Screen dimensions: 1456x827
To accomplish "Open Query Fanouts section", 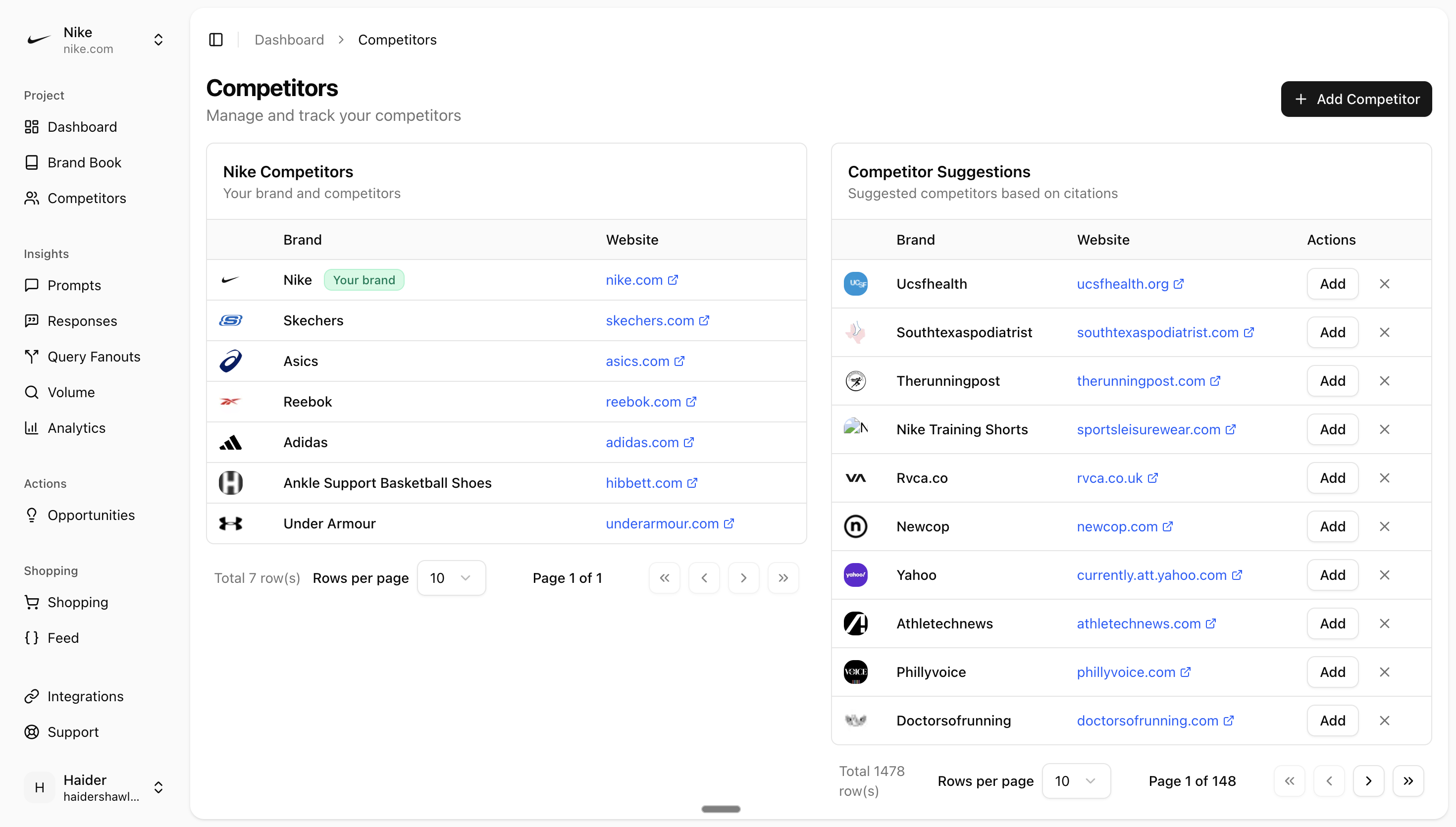I will 94,356.
